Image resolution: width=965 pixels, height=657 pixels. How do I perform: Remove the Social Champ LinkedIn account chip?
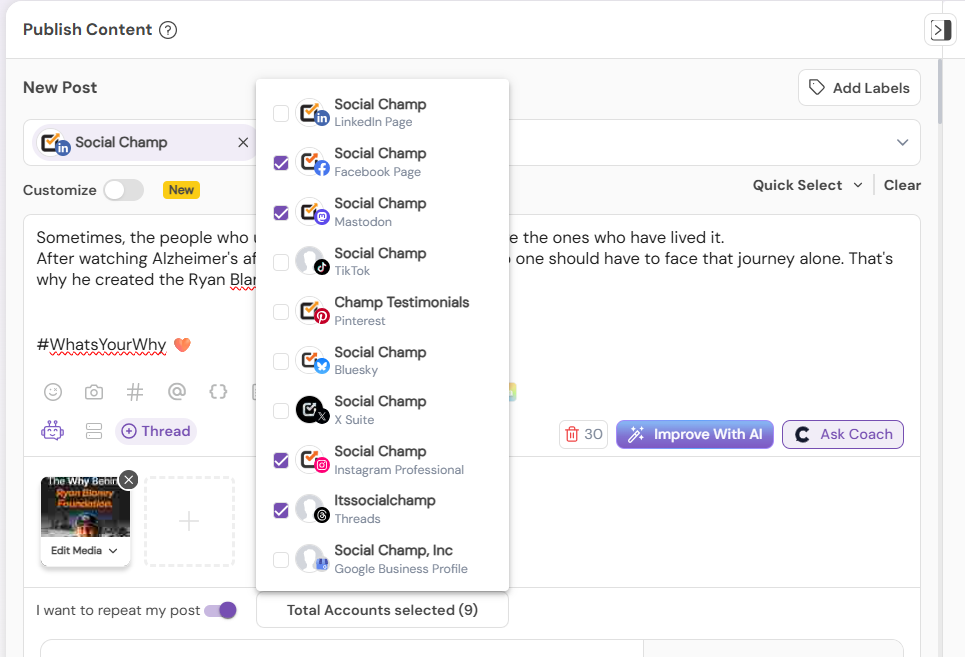(243, 142)
